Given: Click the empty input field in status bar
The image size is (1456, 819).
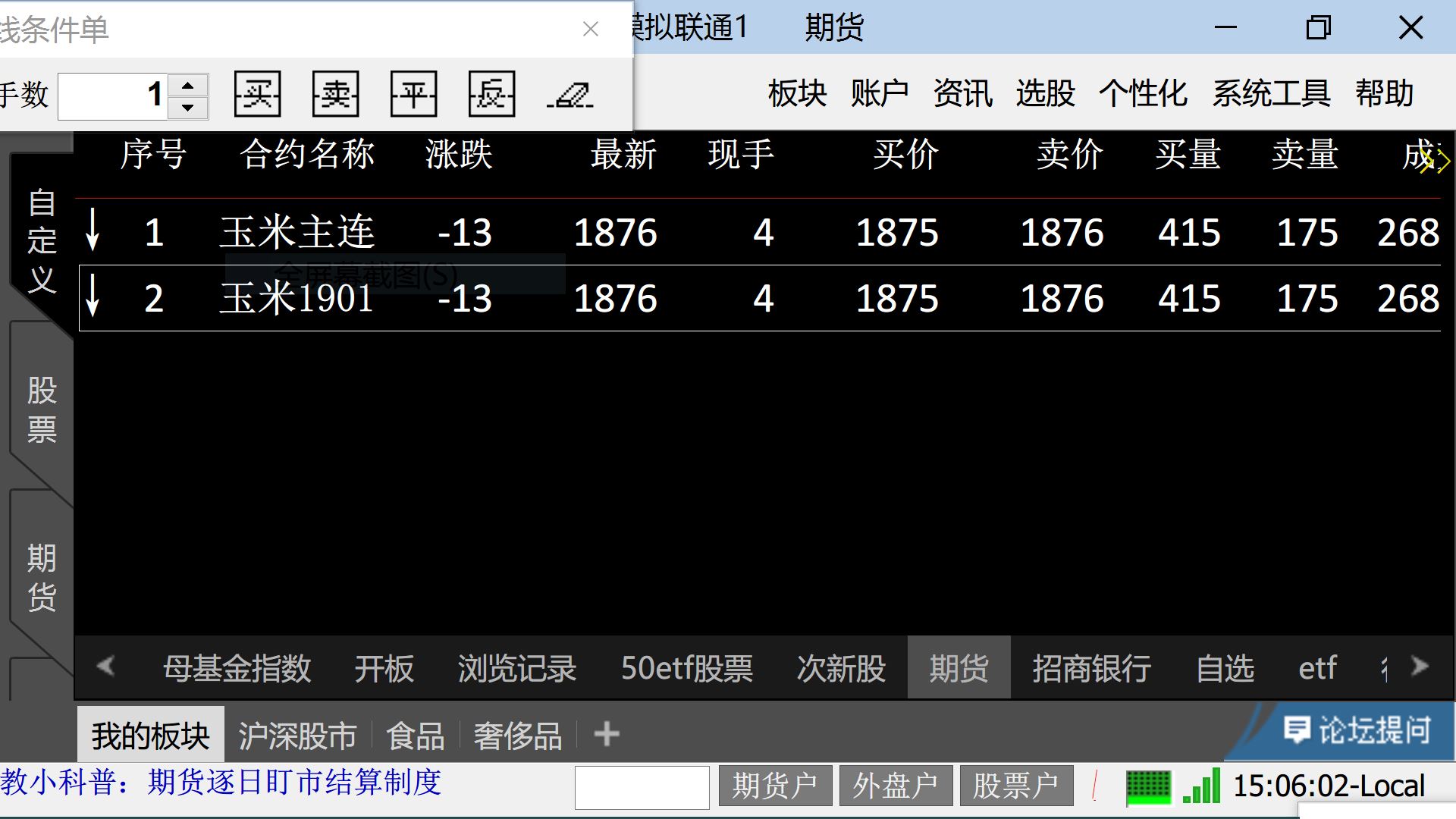Looking at the screenshot, I should click(x=642, y=787).
